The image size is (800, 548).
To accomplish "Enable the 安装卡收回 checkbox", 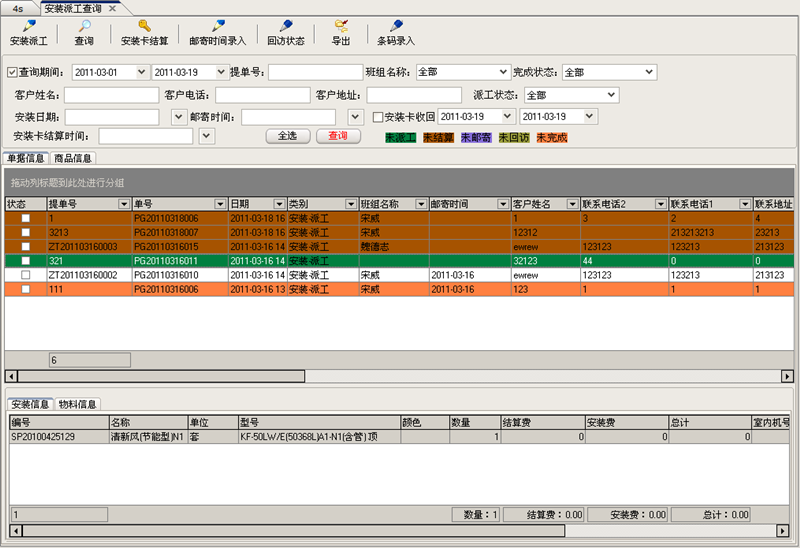I will pos(378,117).
